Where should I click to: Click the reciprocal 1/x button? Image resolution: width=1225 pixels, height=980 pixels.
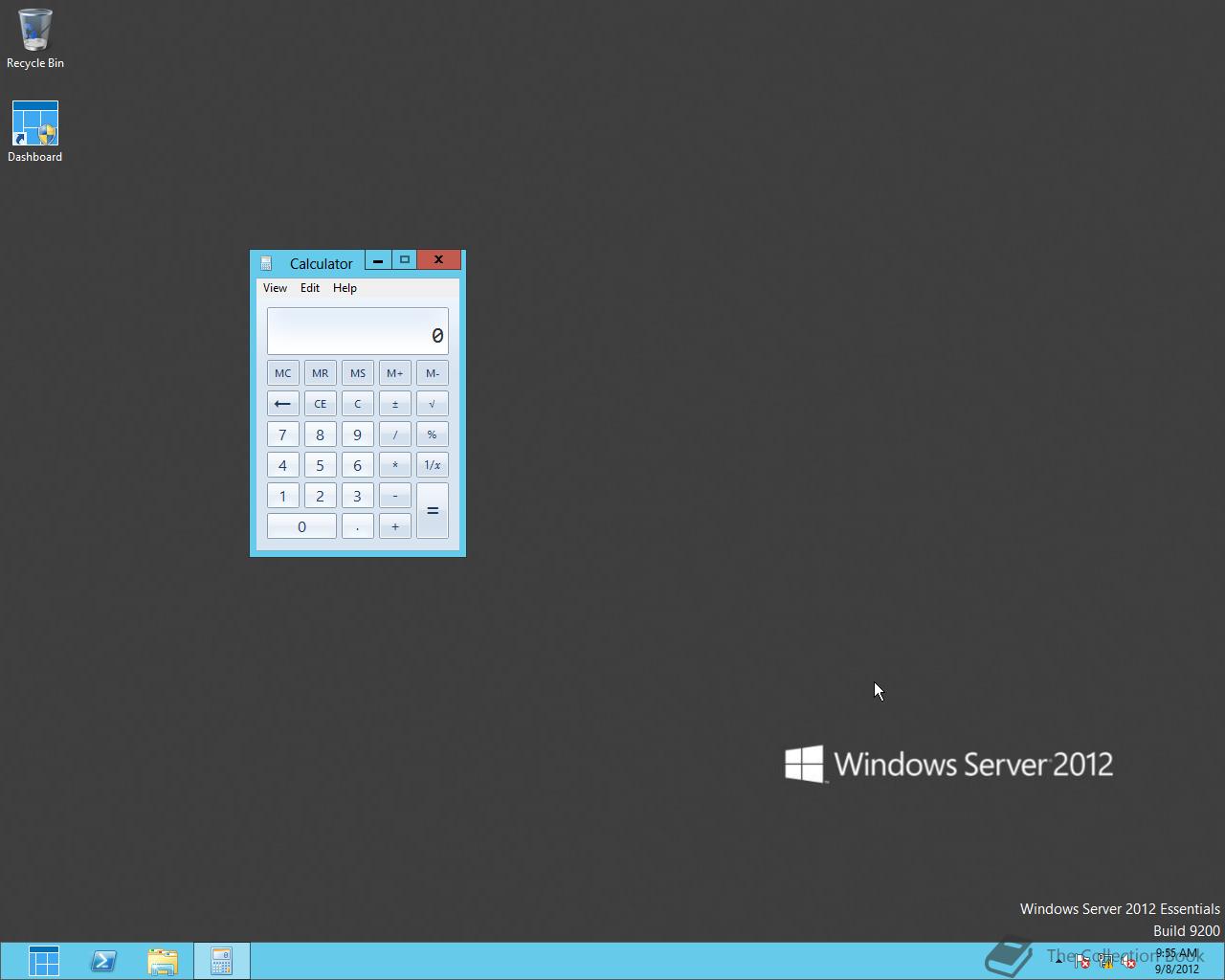433,465
